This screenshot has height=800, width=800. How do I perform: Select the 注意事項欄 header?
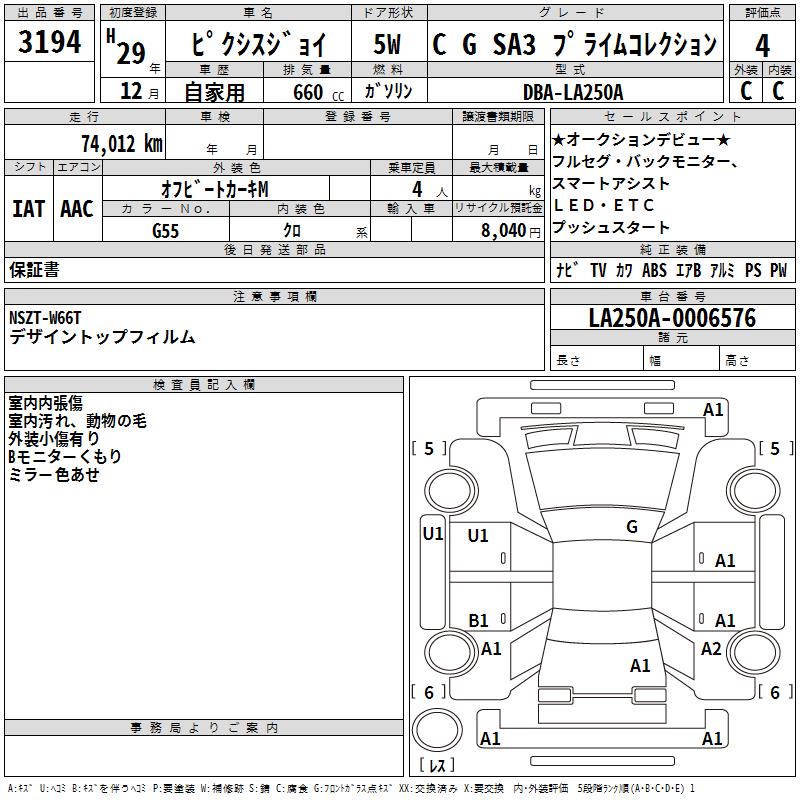[x=274, y=296]
